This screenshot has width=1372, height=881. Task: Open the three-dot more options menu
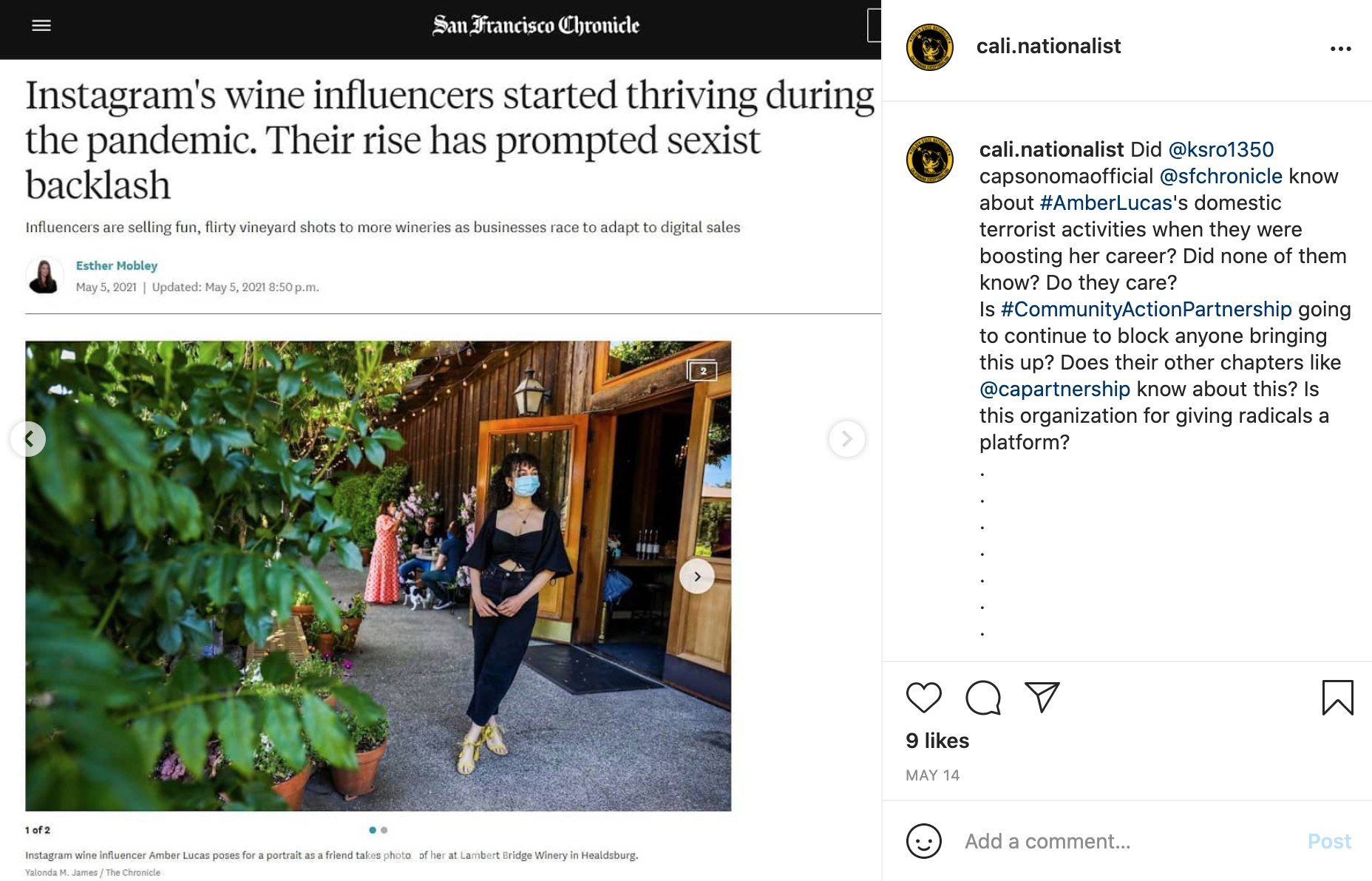point(1340,49)
